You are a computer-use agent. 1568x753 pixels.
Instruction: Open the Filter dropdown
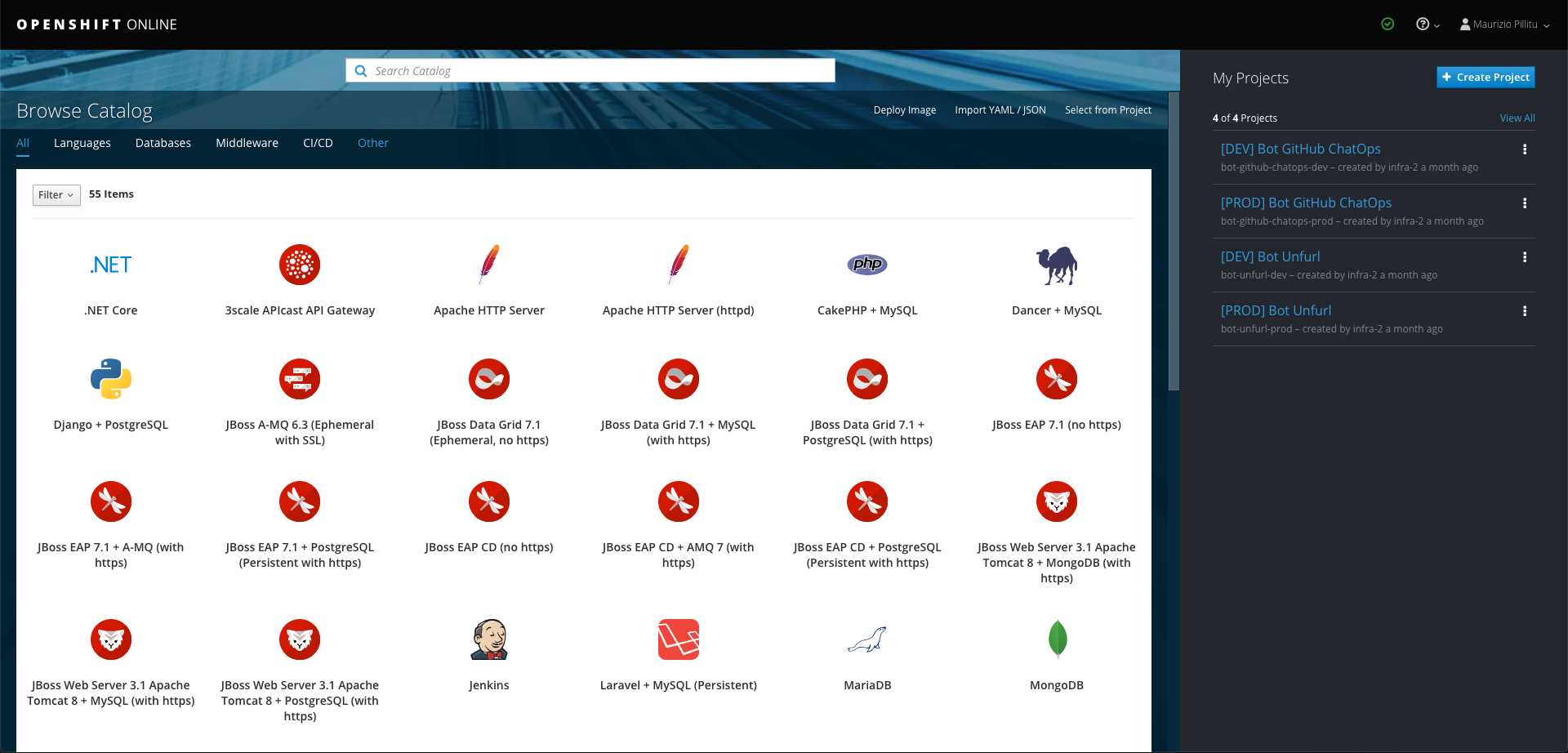click(56, 194)
